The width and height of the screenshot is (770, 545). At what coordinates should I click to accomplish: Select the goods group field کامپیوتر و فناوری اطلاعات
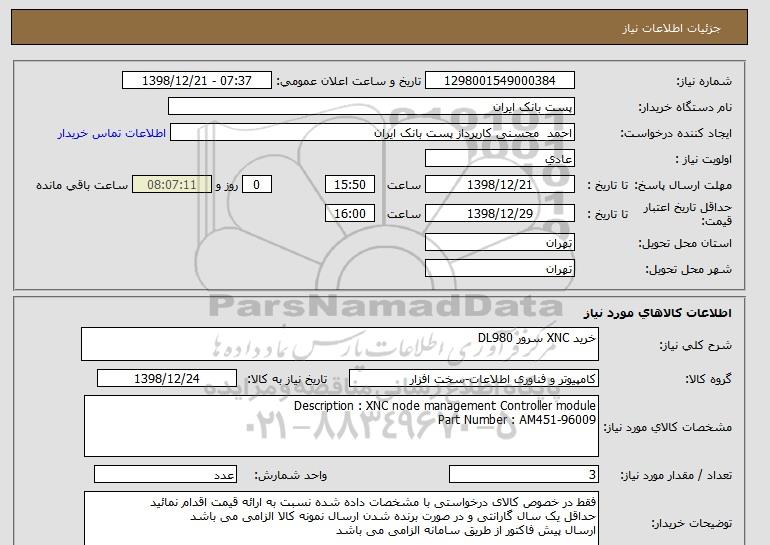(x=474, y=379)
